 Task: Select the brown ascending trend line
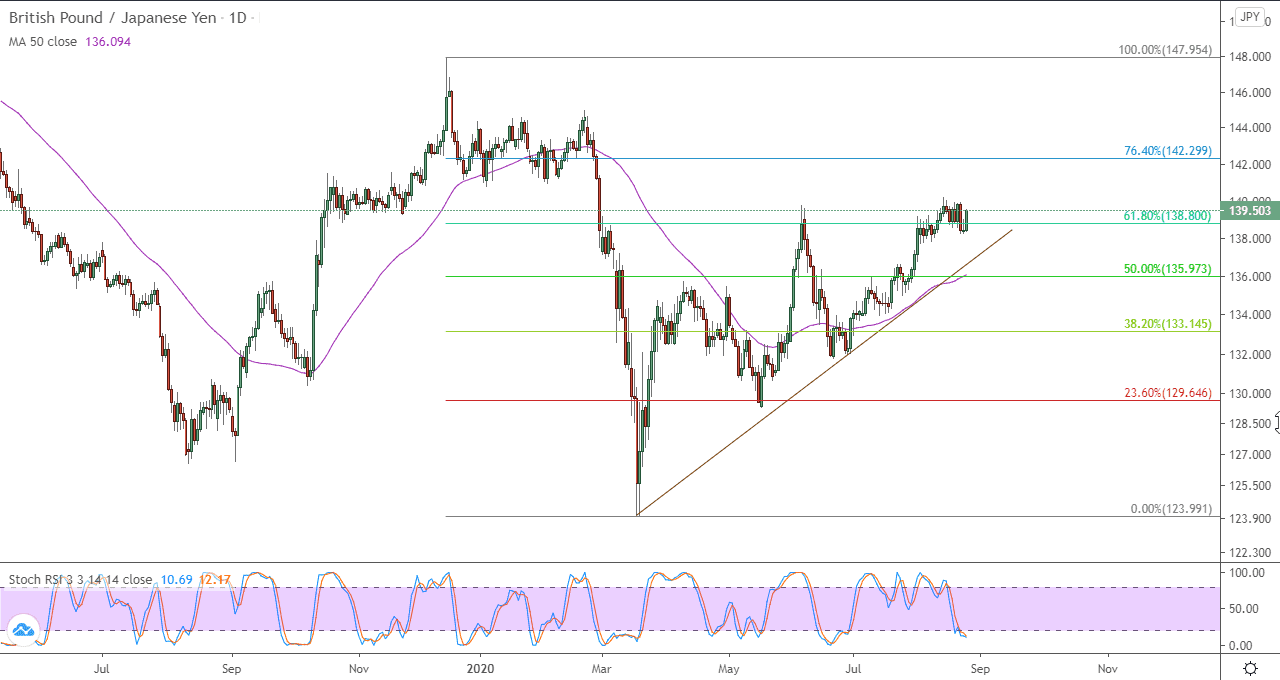tap(825, 372)
